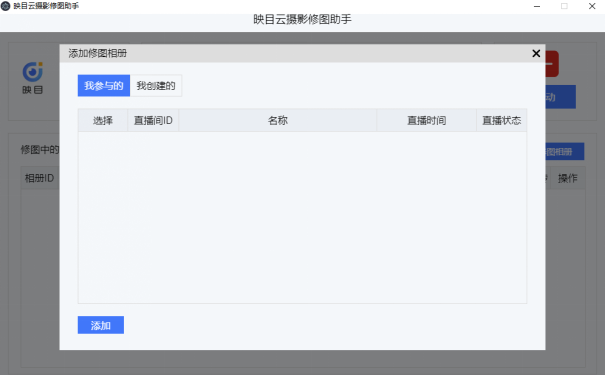Click the 直播状态 column header

[502, 121]
